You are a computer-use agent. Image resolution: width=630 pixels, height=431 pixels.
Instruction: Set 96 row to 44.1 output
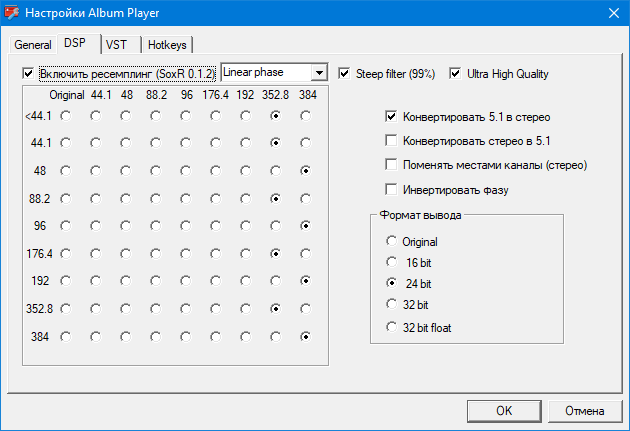[x=96, y=226]
